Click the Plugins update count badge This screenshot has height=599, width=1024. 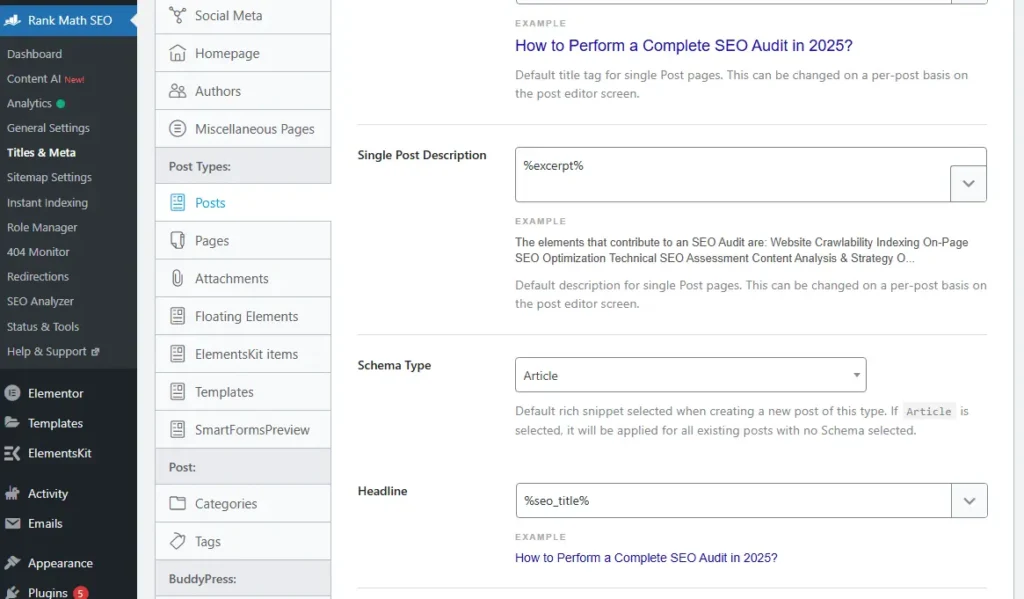(80, 593)
